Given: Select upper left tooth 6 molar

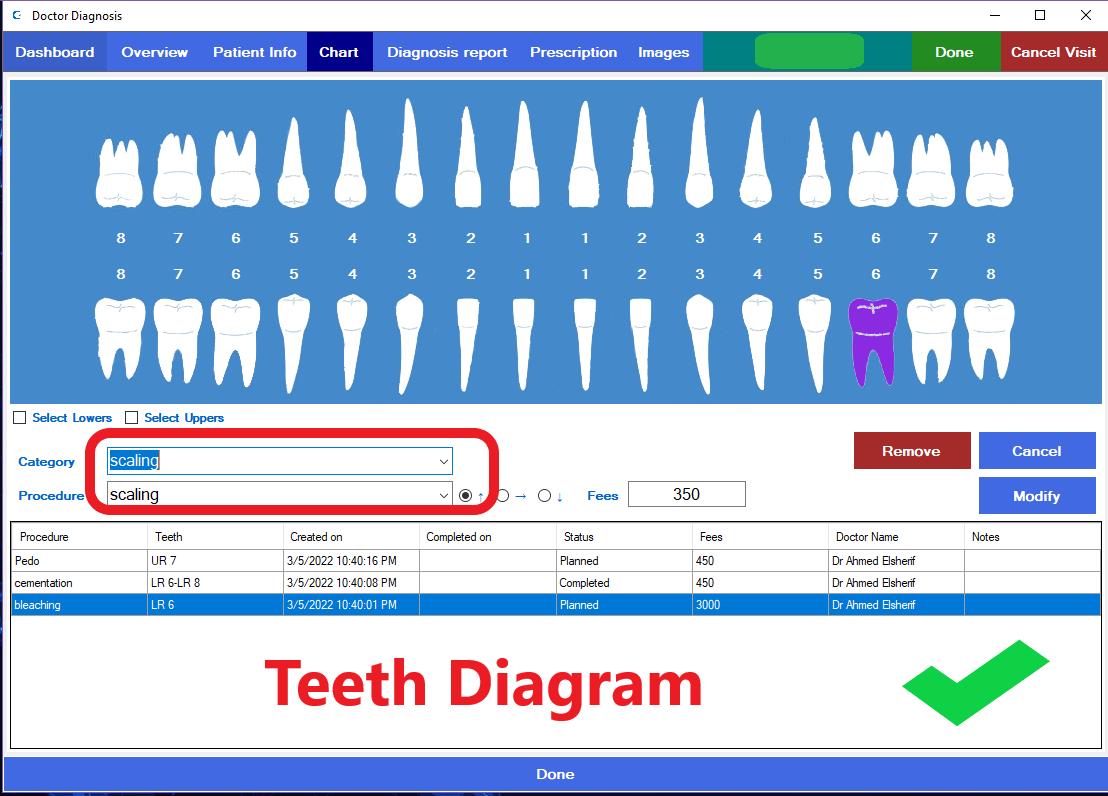Looking at the screenshot, I should click(873, 168).
